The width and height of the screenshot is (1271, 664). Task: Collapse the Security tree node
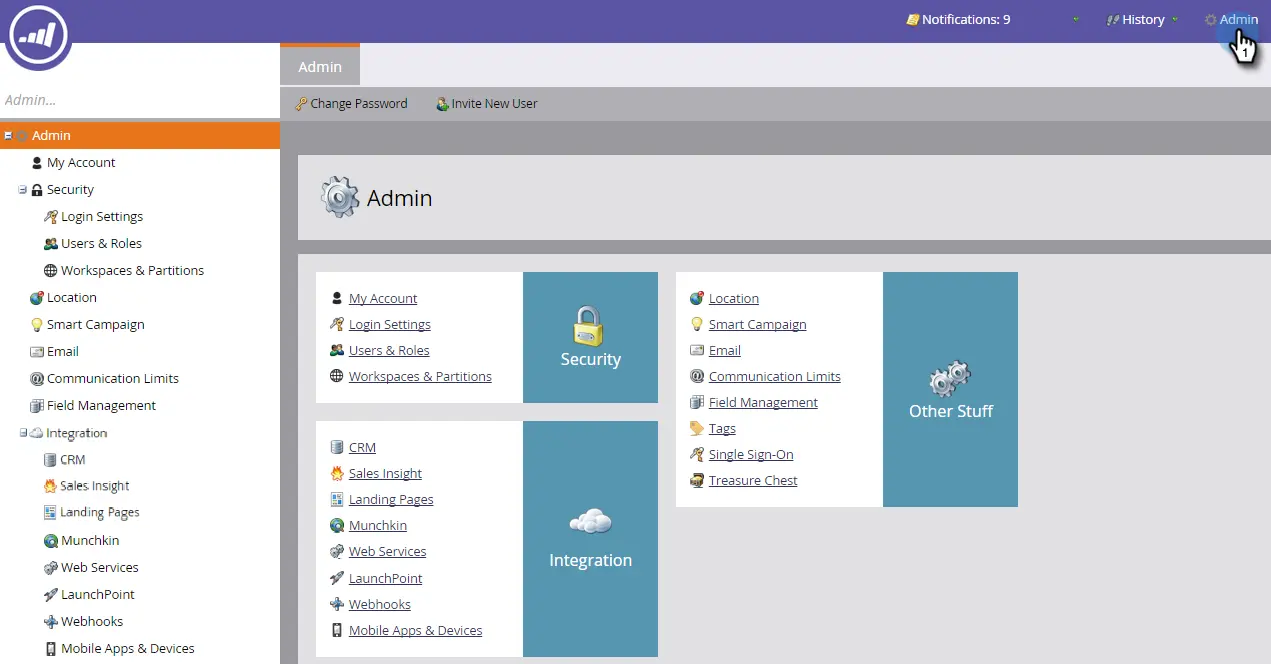pos(21,189)
